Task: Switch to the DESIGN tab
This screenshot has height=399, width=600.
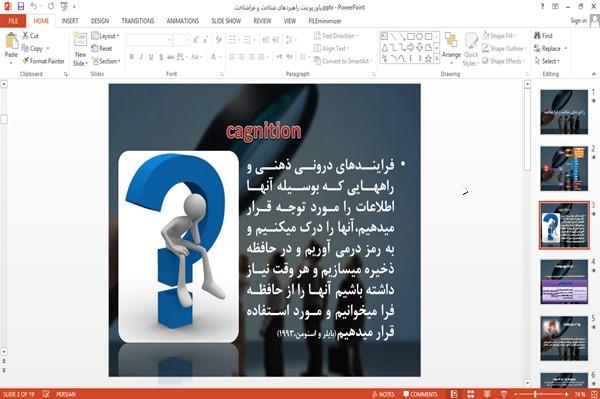Action: (x=100, y=21)
